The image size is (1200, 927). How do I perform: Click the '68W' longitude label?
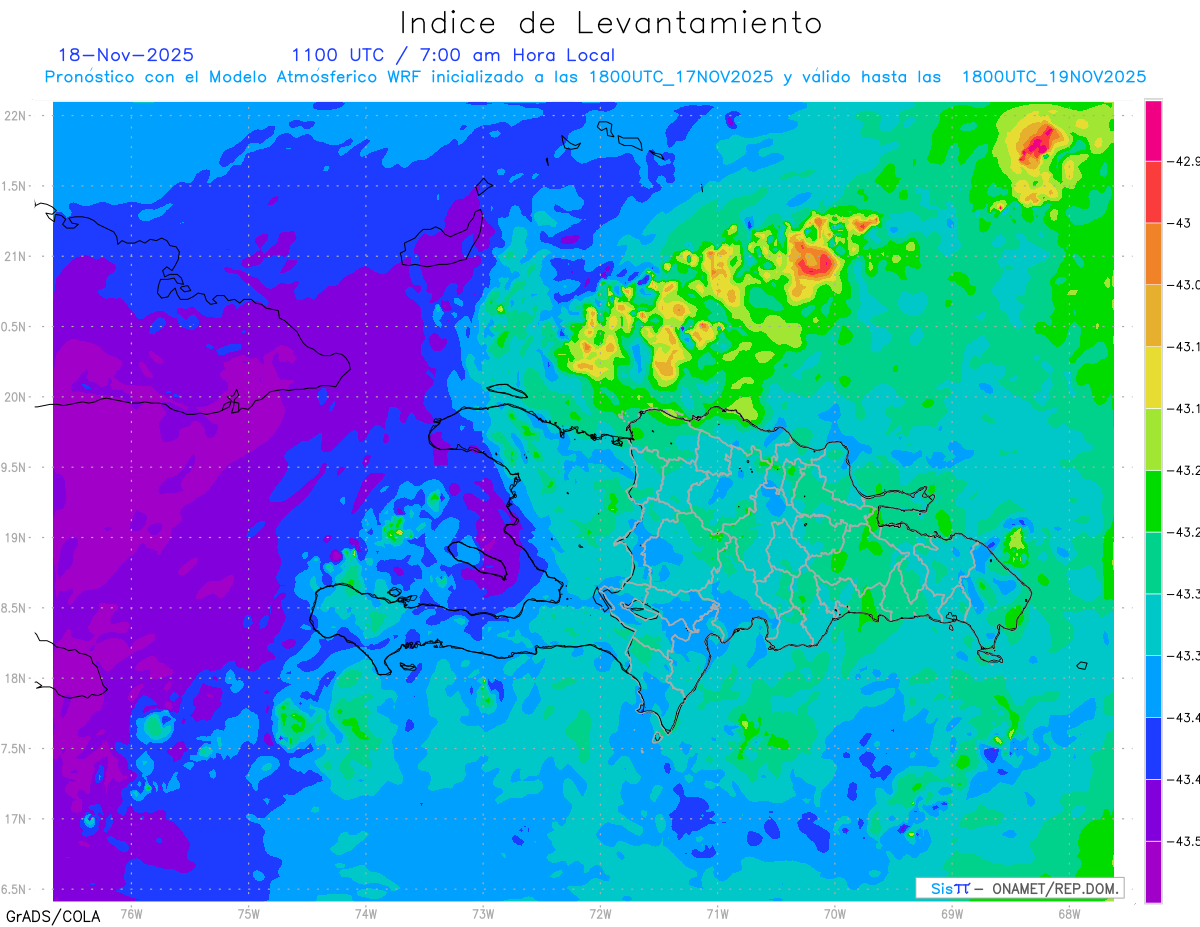1069,912
